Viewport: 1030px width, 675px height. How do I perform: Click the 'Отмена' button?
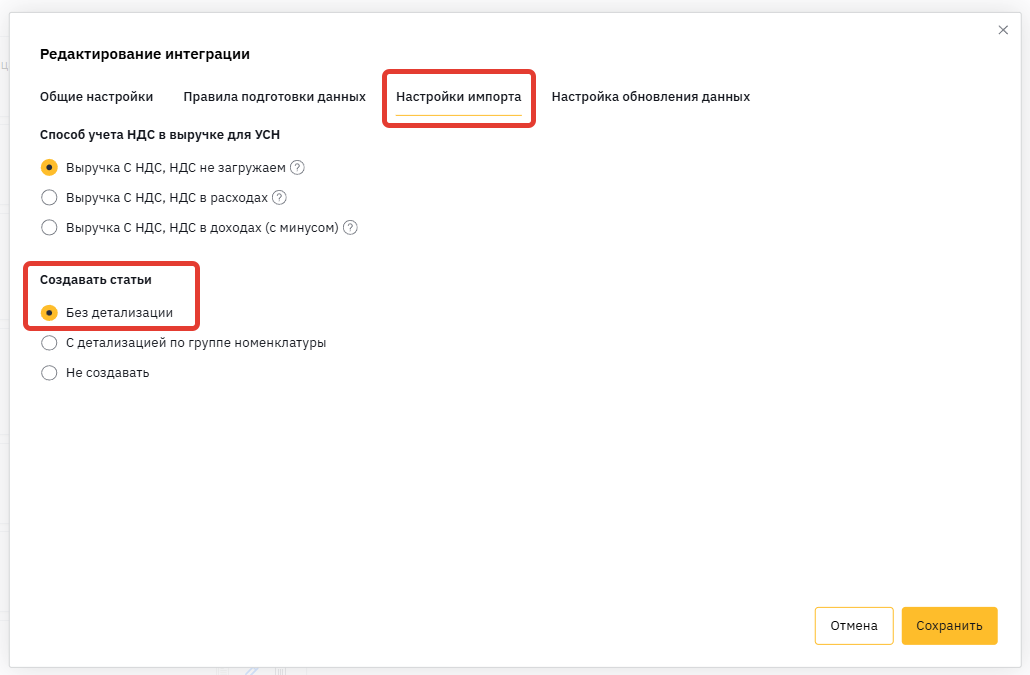coord(854,626)
